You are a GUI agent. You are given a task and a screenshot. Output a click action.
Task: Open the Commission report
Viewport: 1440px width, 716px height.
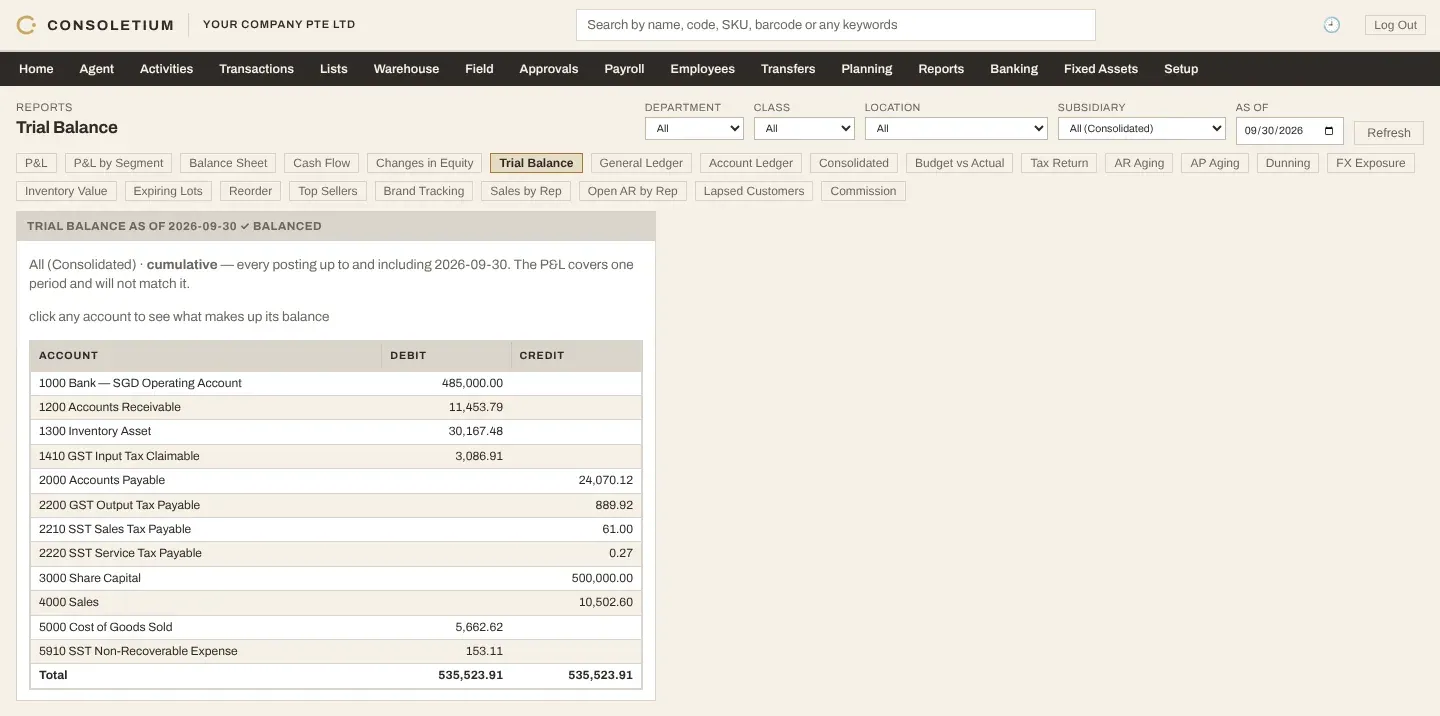coord(863,191)
